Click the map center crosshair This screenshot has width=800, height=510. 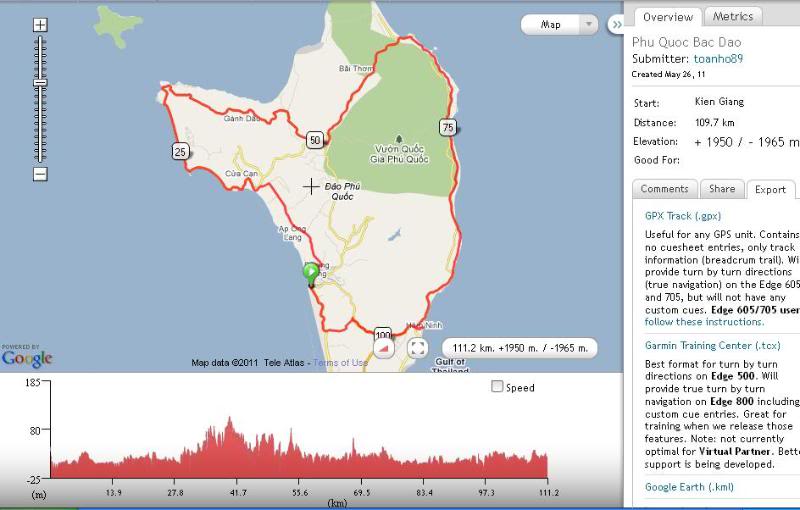(311, 186)
